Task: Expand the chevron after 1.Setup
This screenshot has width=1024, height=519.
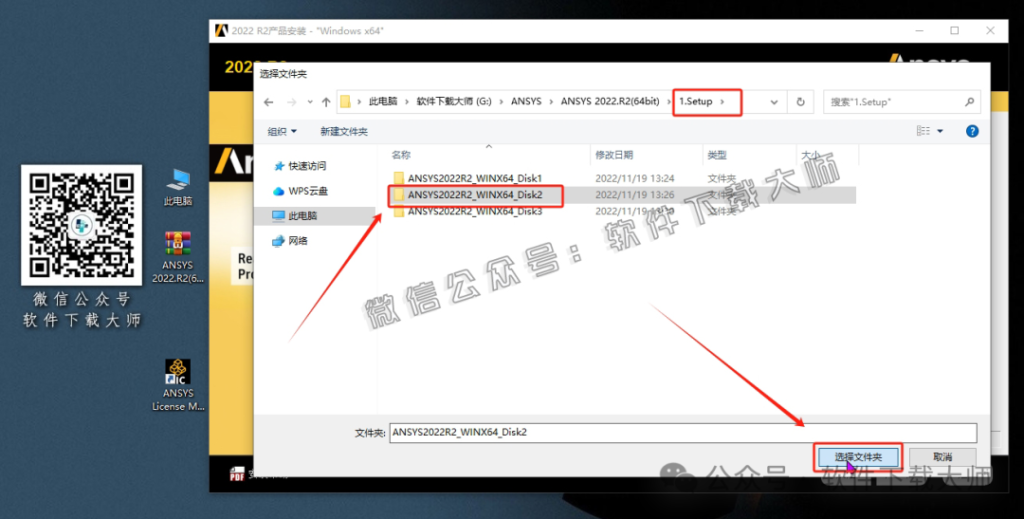Action: 722,101
